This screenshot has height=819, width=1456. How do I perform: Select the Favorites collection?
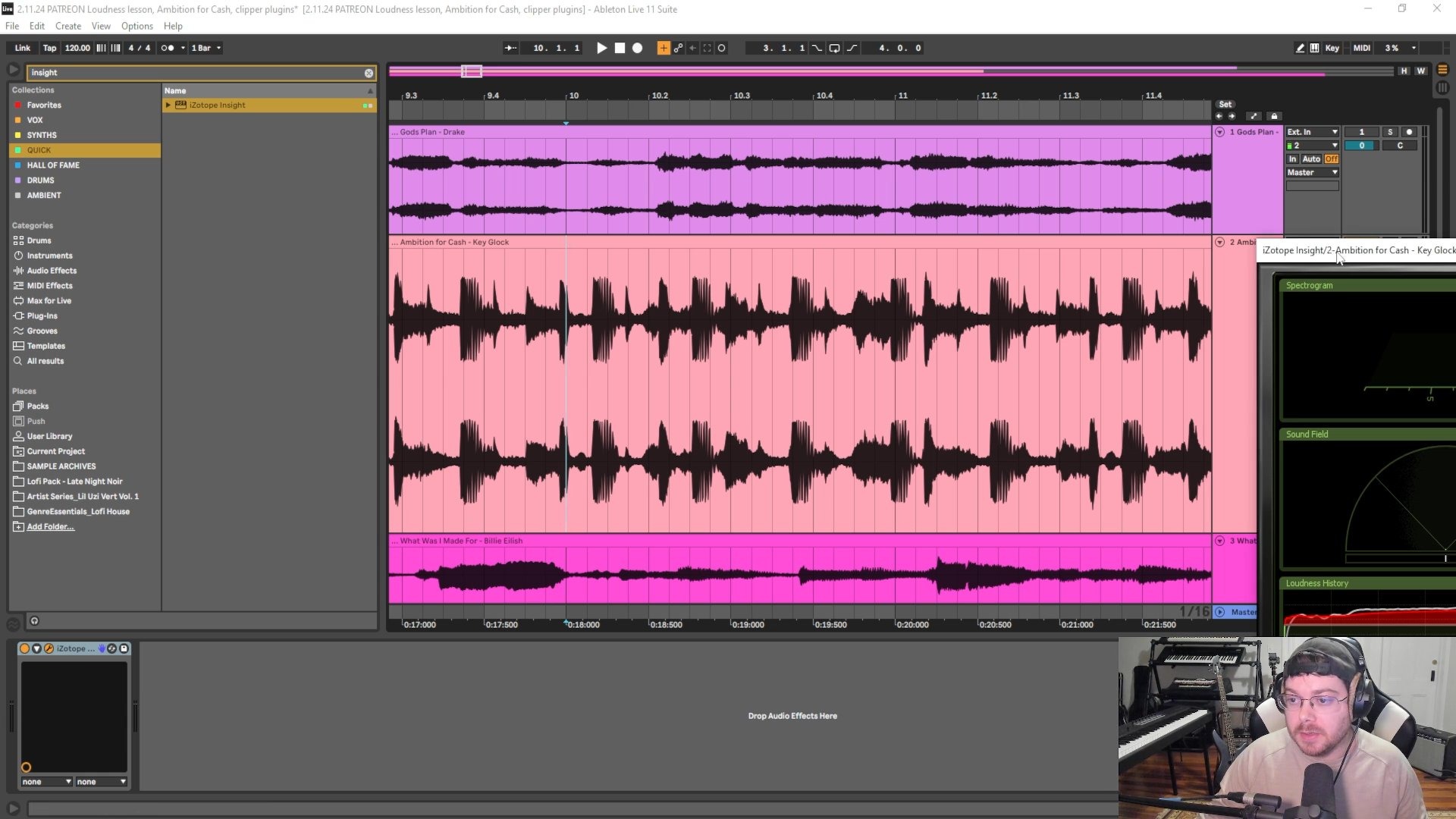tap(44, 105)
